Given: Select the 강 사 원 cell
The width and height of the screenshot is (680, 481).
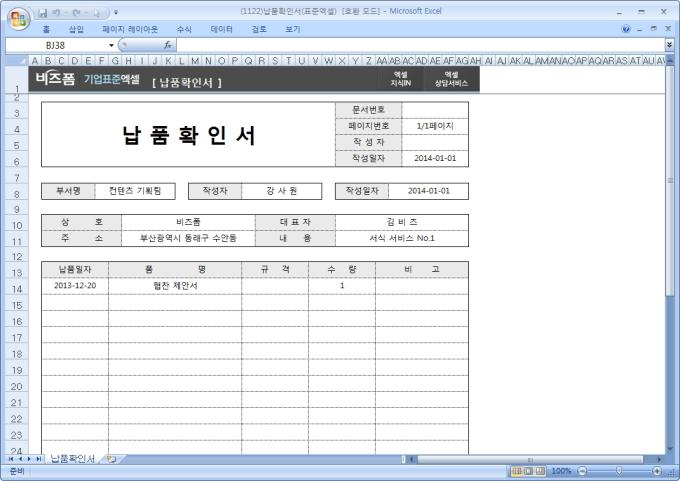Looking at the screenshot, I should point(281,191).
